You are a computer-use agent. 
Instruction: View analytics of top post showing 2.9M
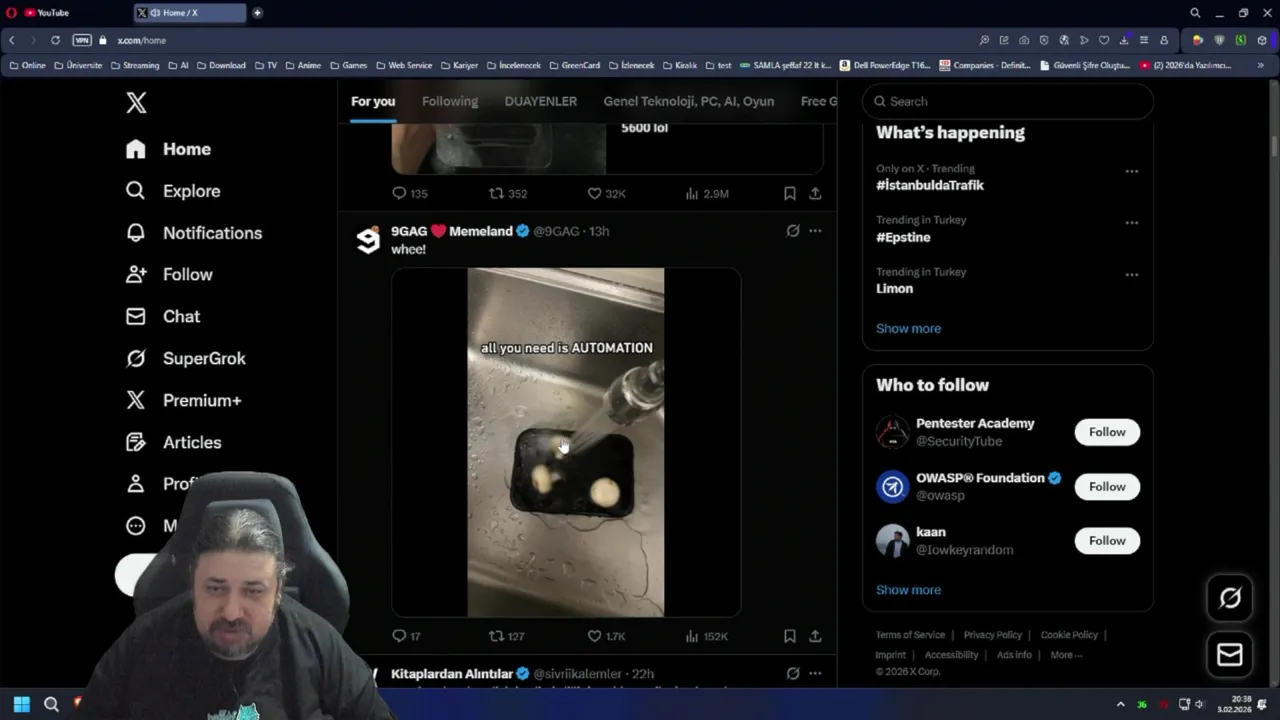point(707,194)
